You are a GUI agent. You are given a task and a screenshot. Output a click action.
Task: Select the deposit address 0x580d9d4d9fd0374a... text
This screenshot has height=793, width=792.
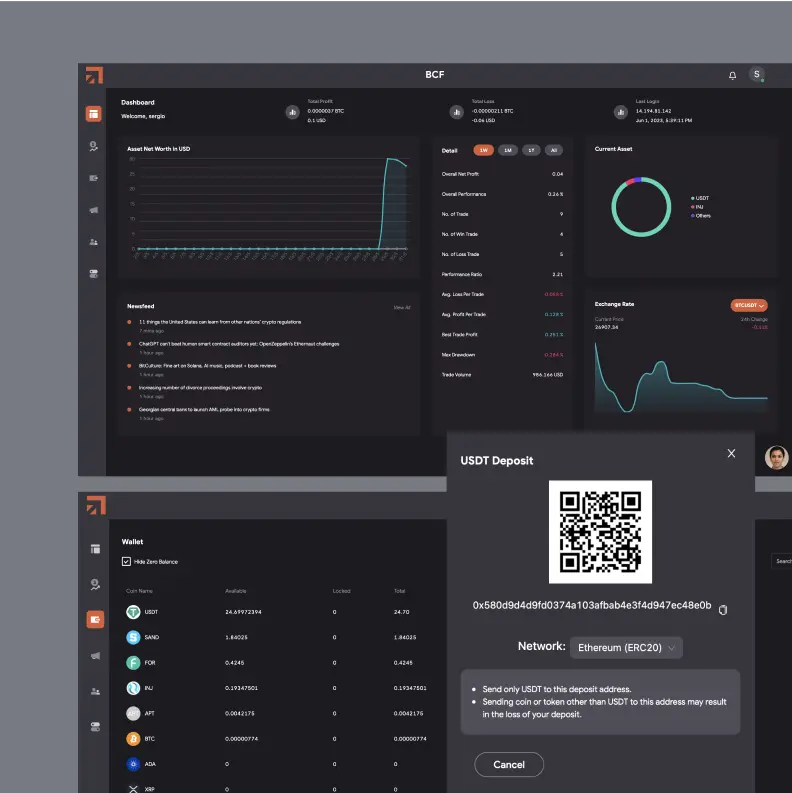point(592,605)
